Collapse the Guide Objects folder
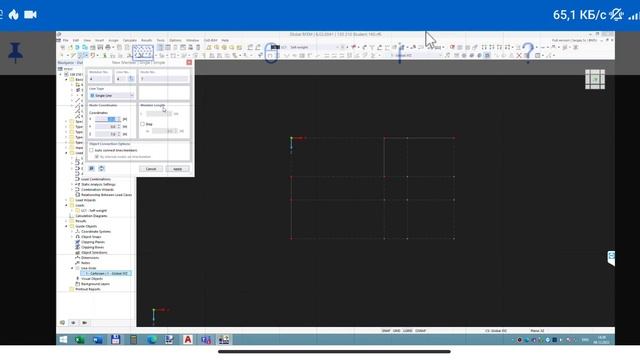This screenshot has width=640, height=360. (67, 226)
